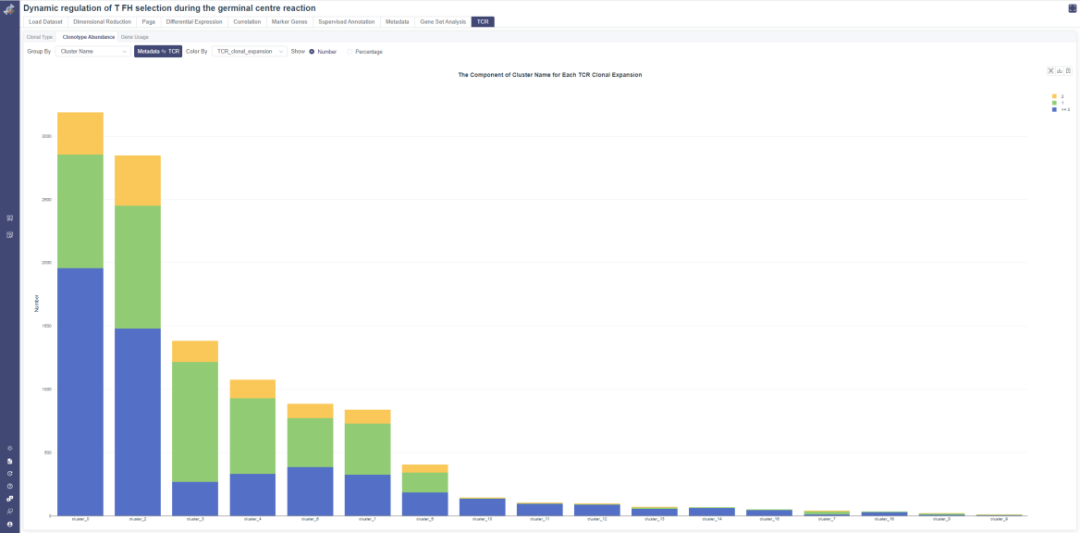Screen dimensions: 1080x533
Task: Open the Group By Cluster Name dropdown
Action: (93, 52)
